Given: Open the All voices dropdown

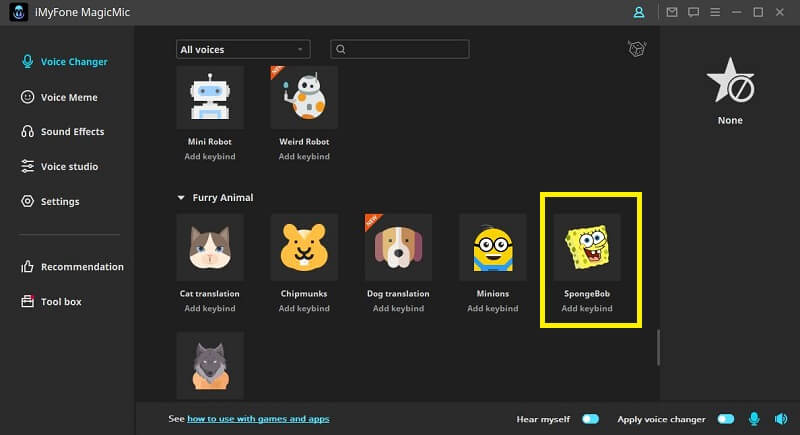Looking at the screenshot, I should 243,49.
